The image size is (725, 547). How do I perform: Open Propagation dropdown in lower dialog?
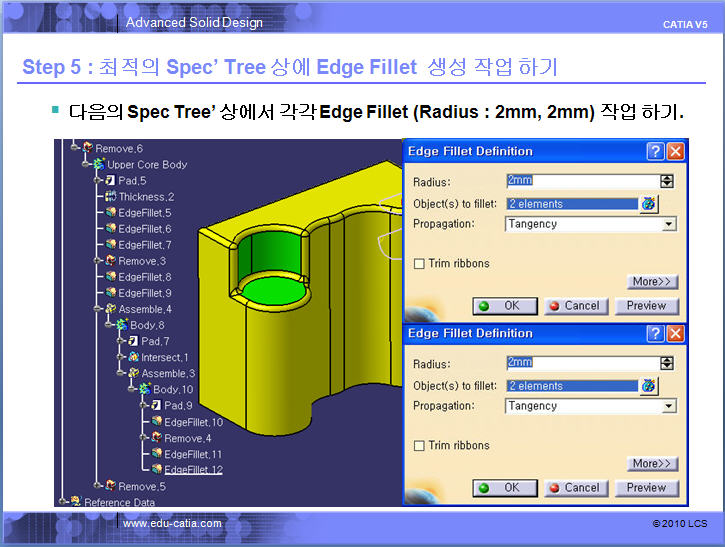point(590,406)
